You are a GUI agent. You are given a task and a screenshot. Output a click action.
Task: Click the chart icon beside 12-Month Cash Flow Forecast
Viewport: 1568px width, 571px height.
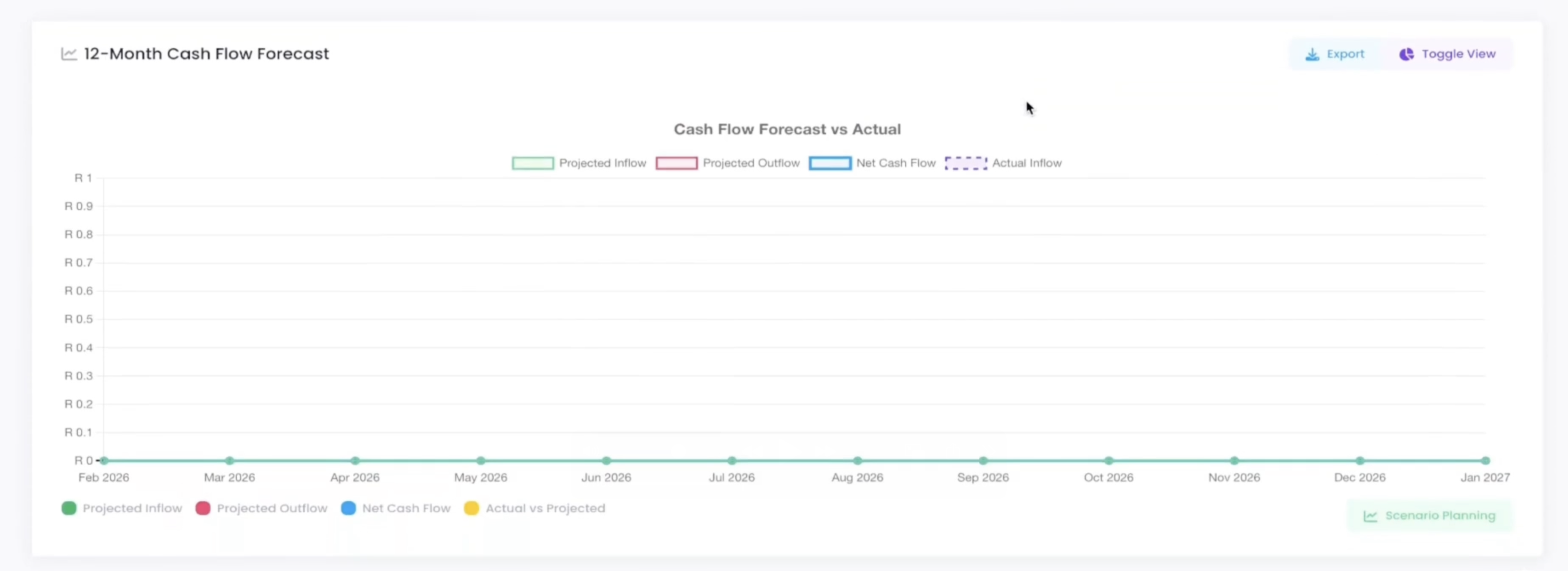[69, 54]
